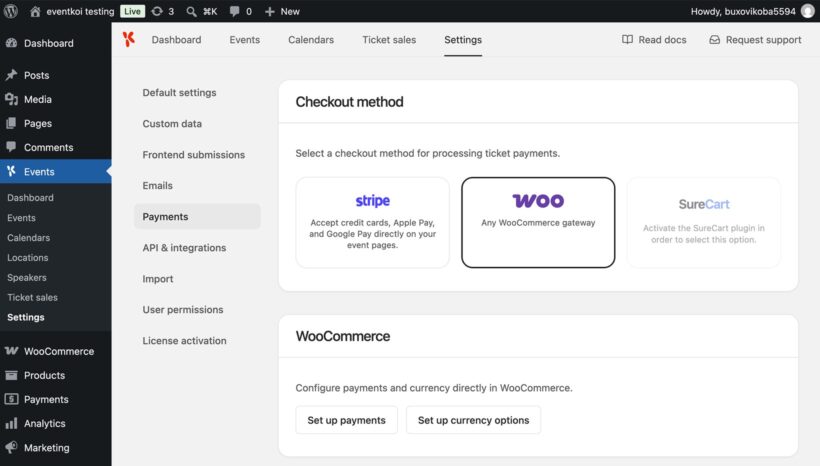Select the Stripe checkout method
The image size is (820, 466).
click(x=372, y=222)
